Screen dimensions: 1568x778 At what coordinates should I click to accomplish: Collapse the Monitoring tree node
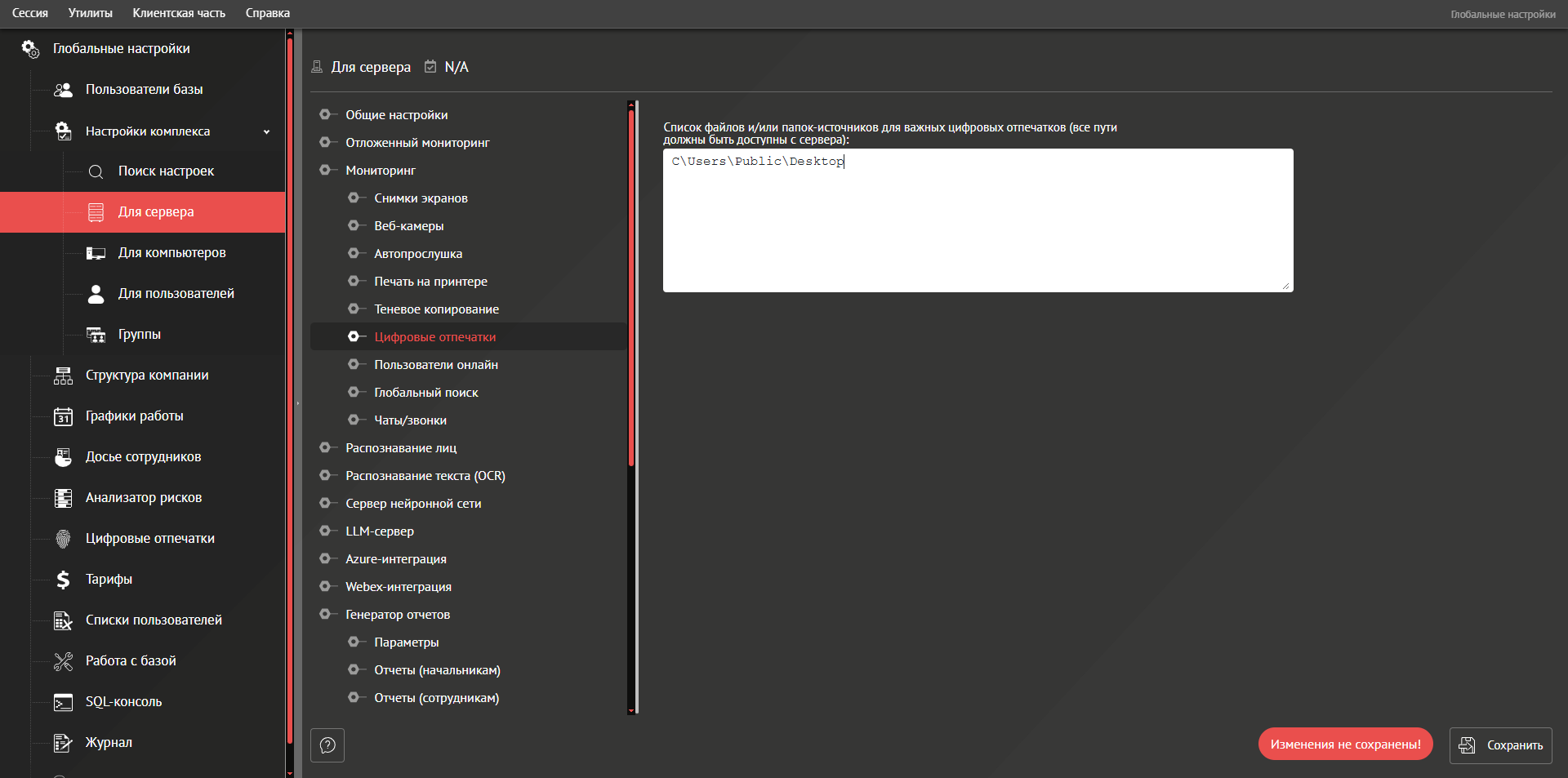click(325, 171)
